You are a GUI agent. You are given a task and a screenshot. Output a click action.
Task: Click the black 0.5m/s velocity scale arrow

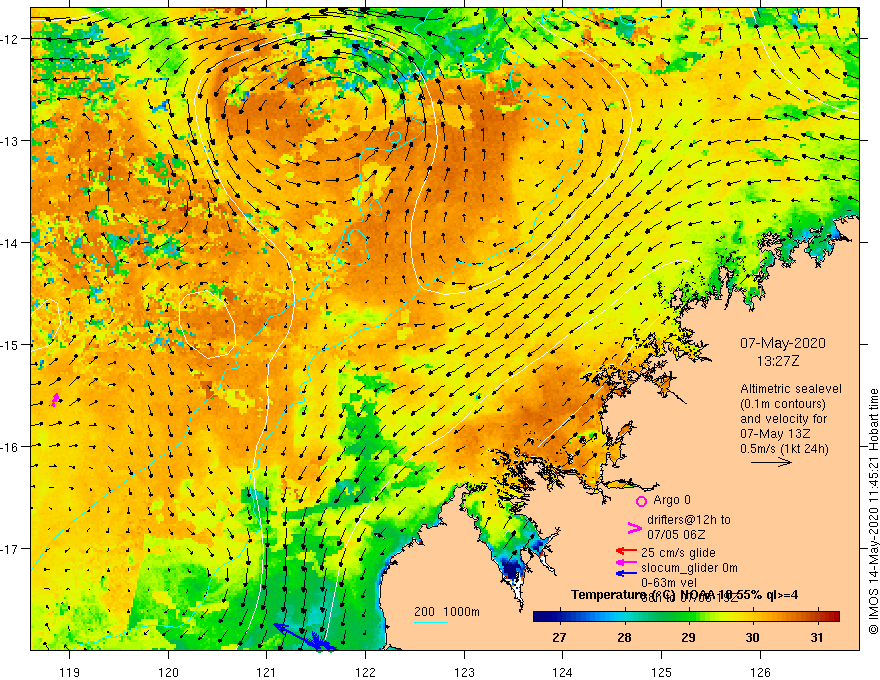[771, 462]
